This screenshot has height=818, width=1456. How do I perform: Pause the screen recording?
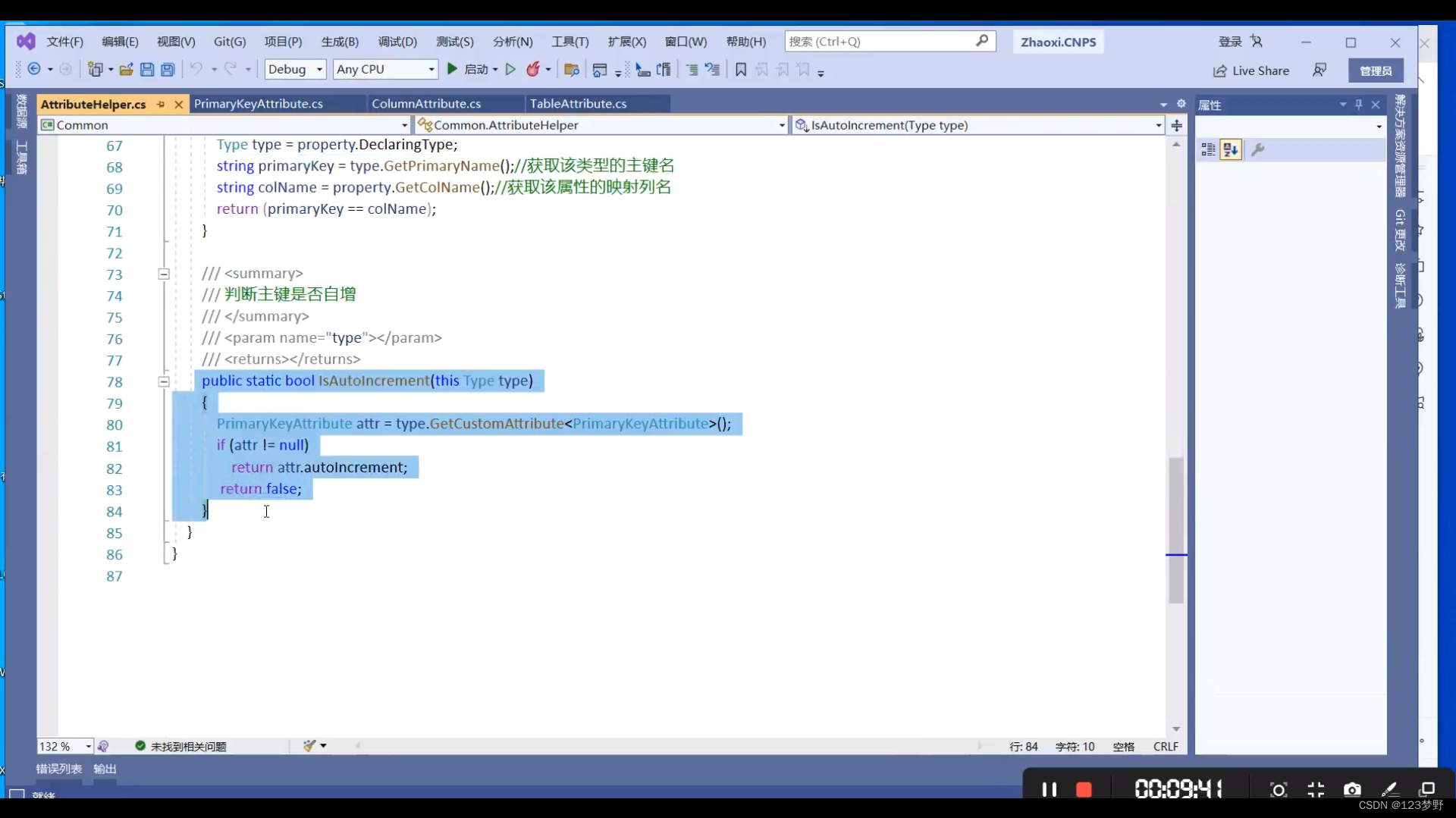pyautogui.click(x=1050, y=789)
